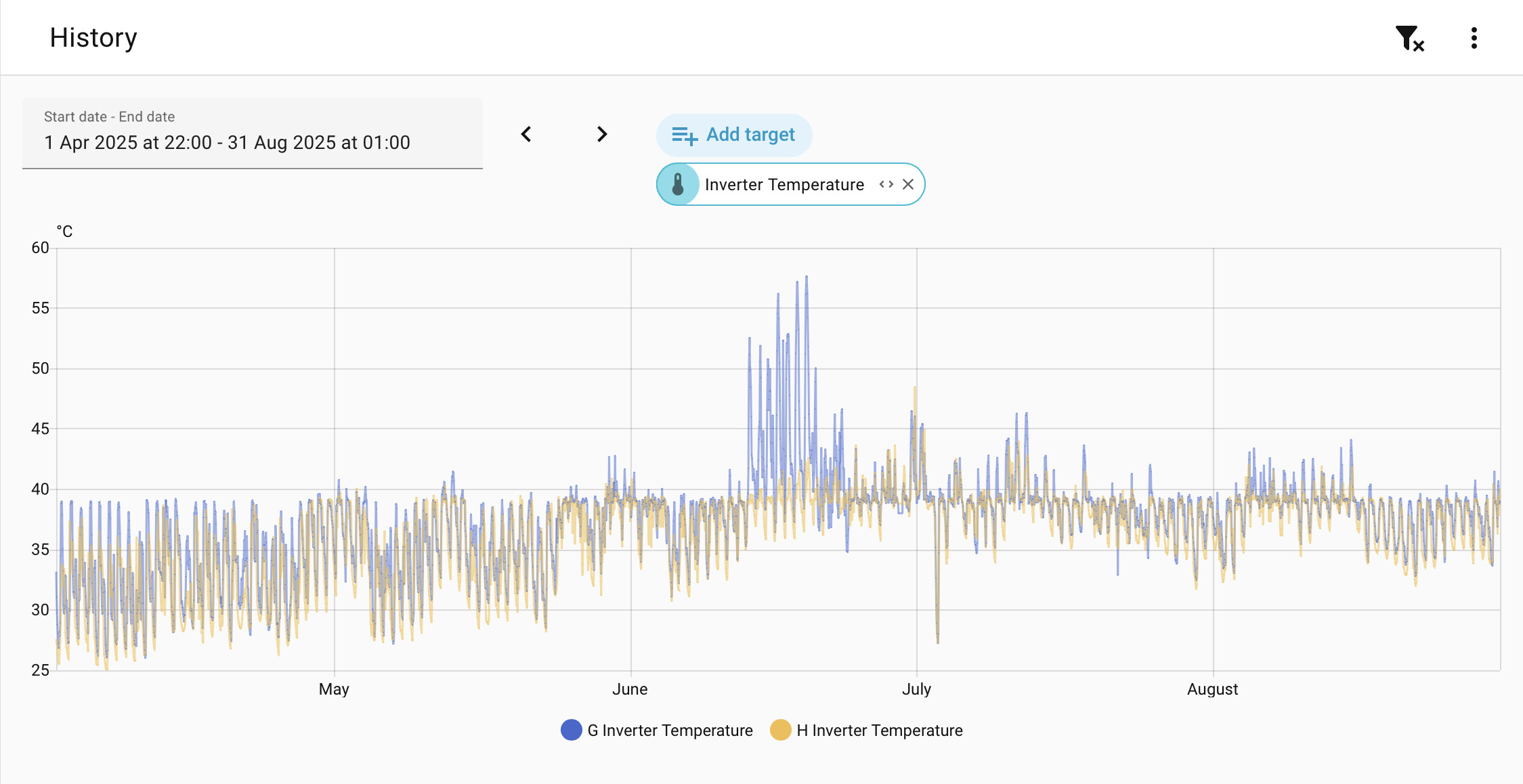
Task: Click the May label on the time axis
Action: [334, 689]
